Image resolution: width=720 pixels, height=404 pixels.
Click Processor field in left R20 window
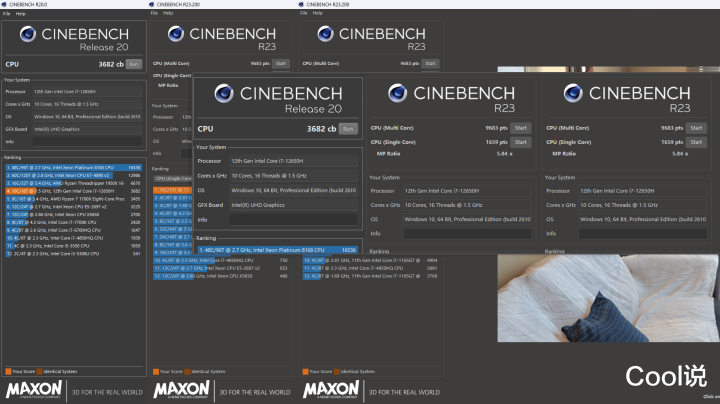tap(87, 92)
